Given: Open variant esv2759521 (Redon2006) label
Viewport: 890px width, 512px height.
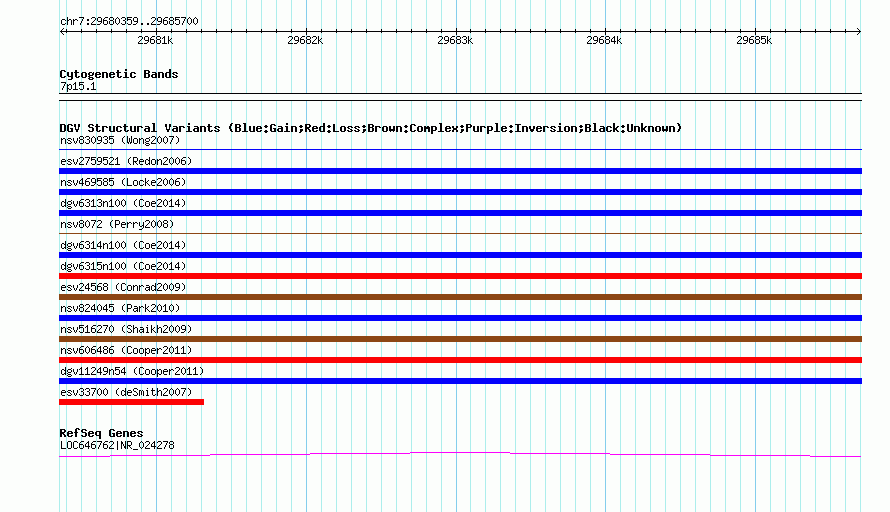Looking at the screenshot, I should tap(126, 161).
